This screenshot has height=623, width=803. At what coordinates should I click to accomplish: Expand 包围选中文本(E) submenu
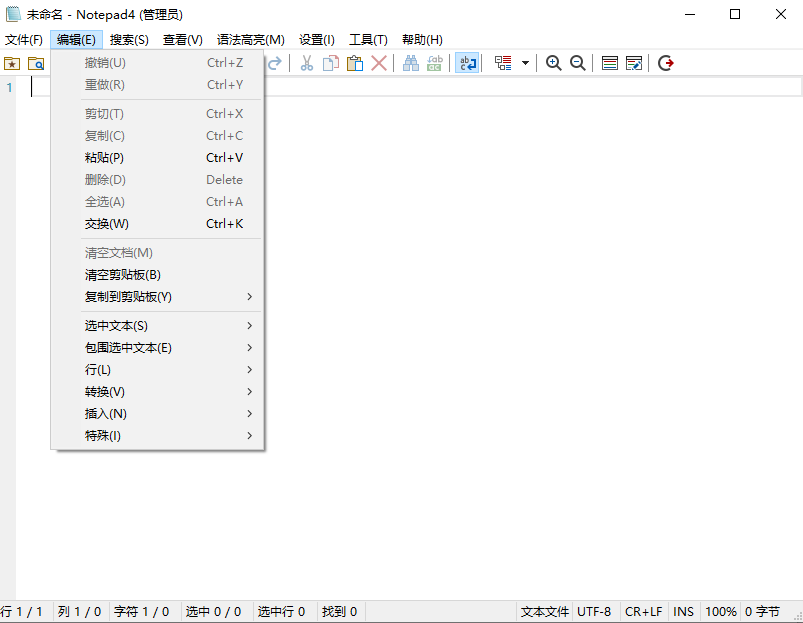click(158, 348)
